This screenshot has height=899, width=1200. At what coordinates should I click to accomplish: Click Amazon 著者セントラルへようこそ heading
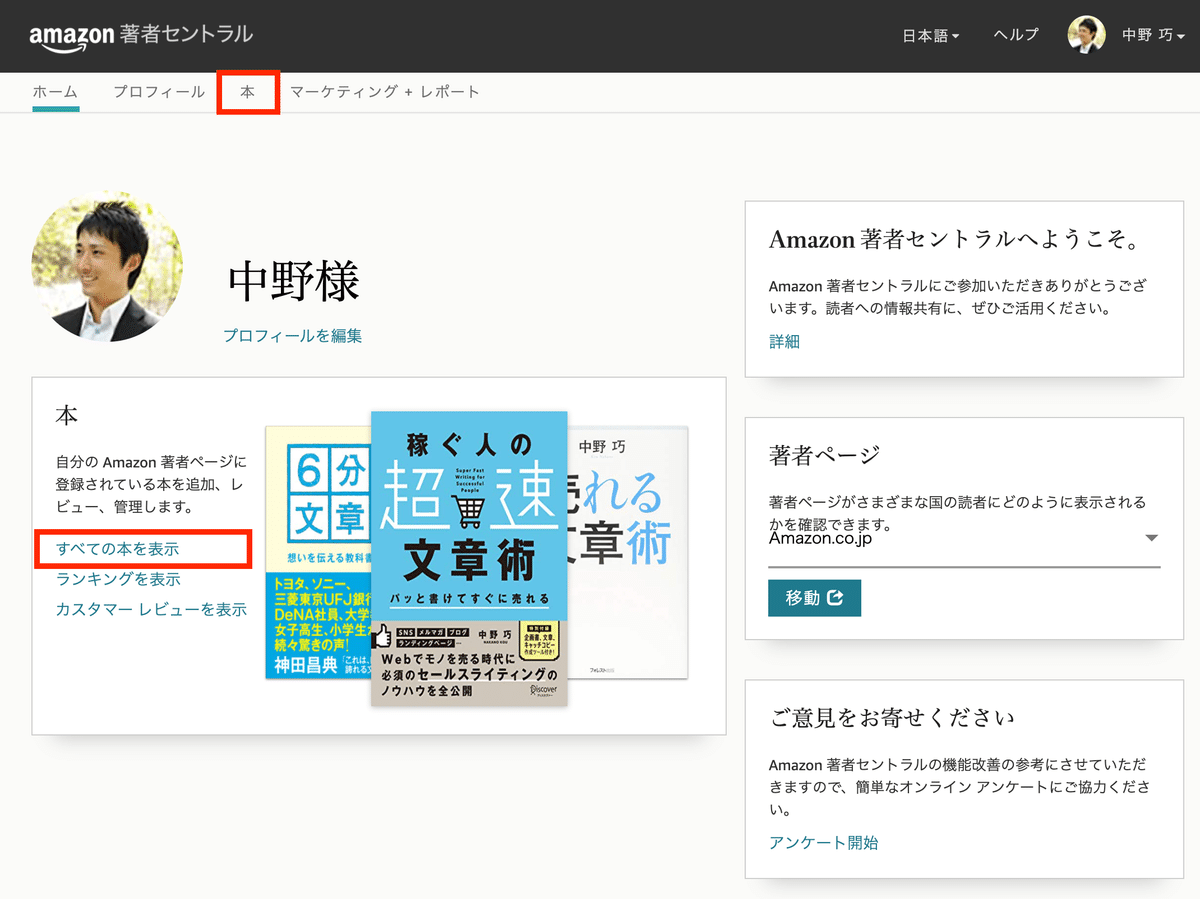point(956,240)
